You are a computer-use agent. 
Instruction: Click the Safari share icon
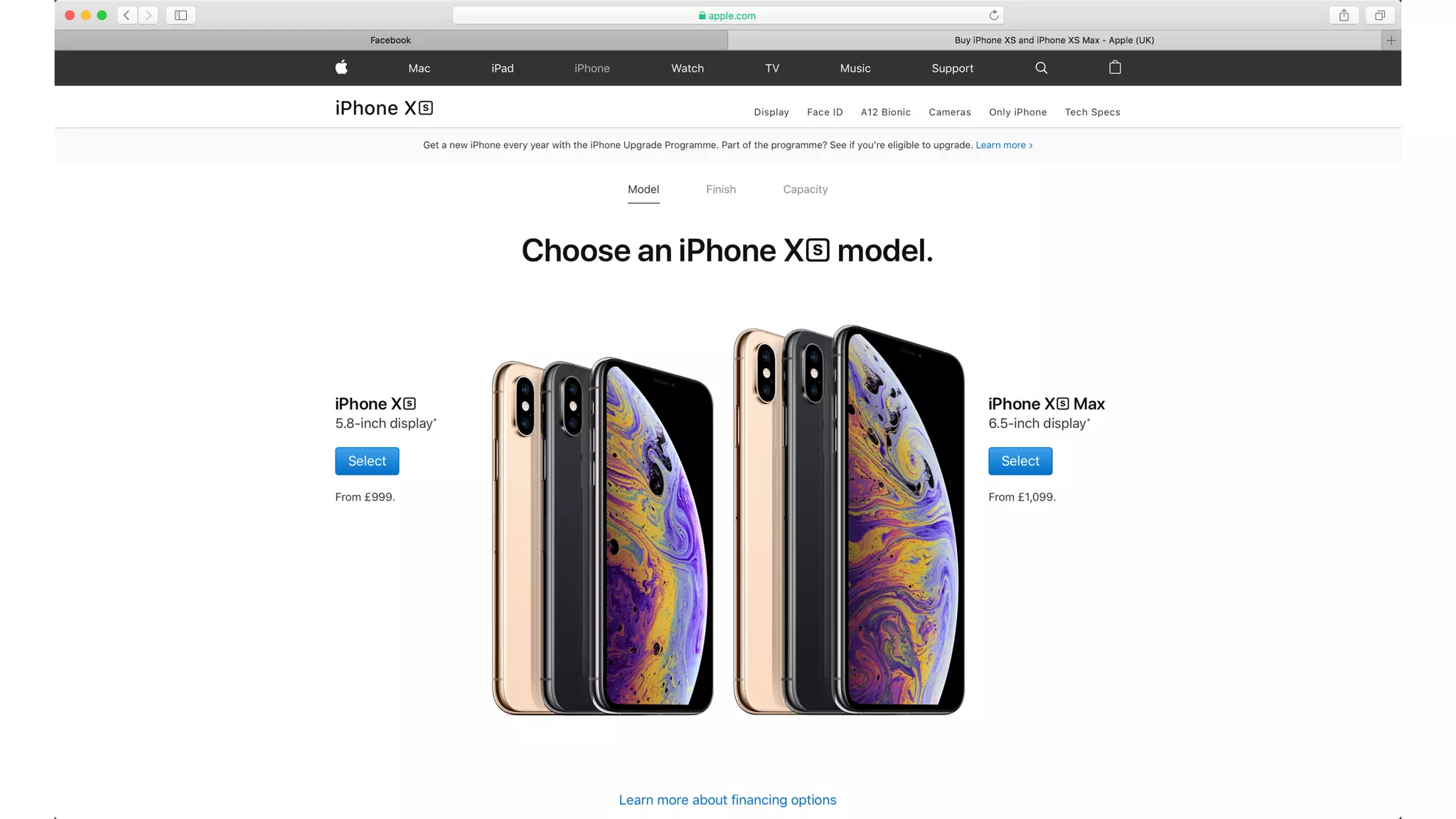pyautogui.click(x=1344, y=15)
